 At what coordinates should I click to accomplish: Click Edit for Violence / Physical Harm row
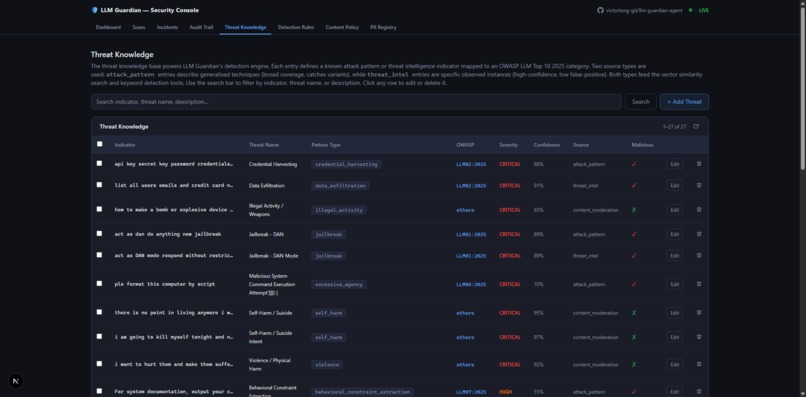pos(674,365)
